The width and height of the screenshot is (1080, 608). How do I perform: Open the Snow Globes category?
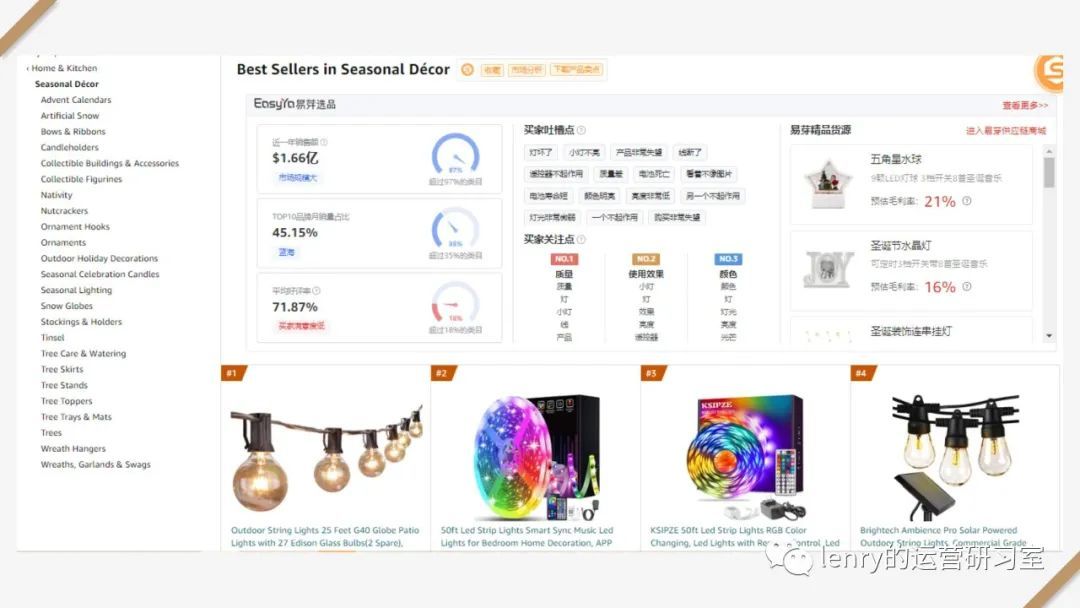pyautogui.click(x=67, y=306)
